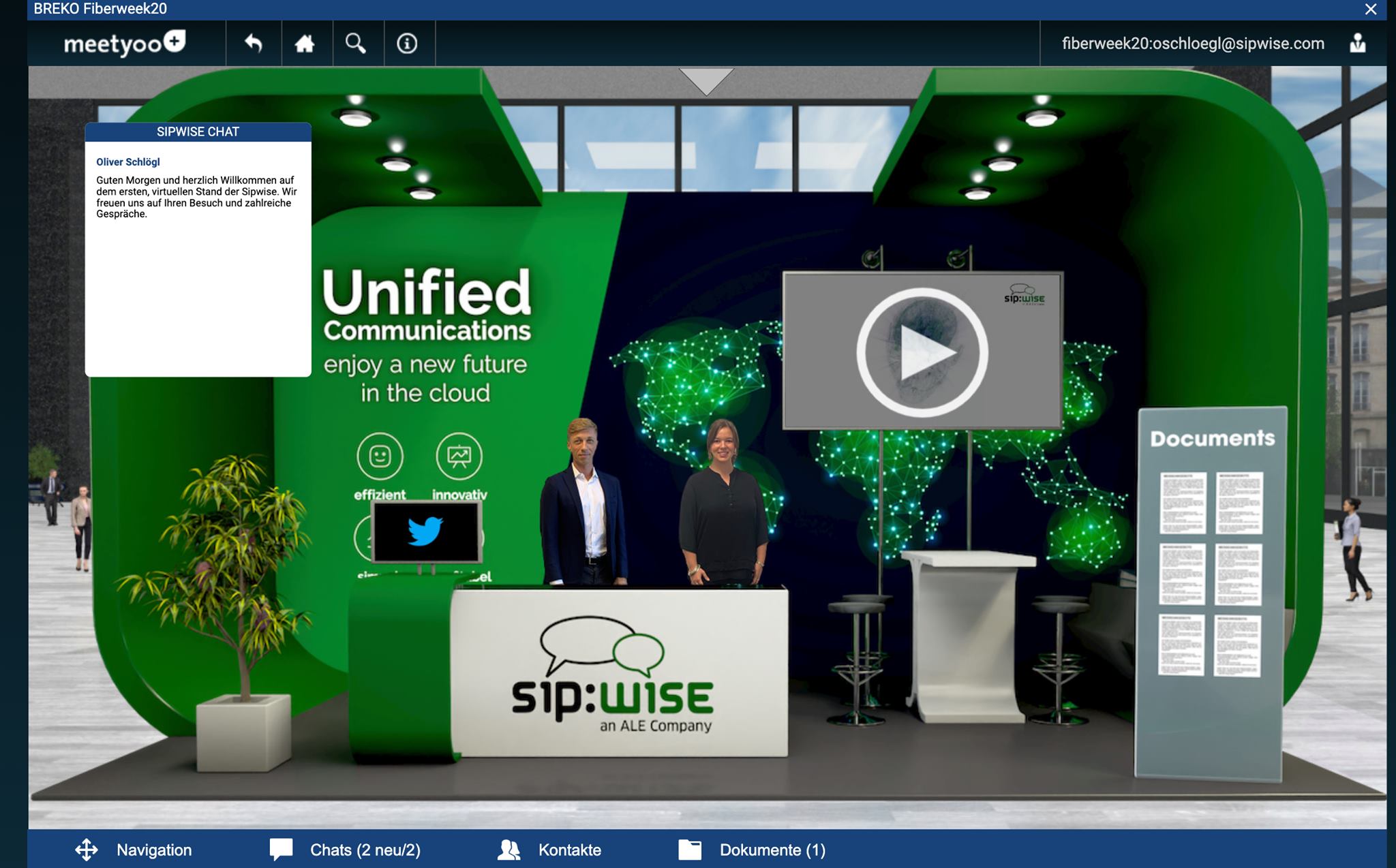Click the Navigation arrows icon
1396x868 pixels.
[x=87, y=850]
